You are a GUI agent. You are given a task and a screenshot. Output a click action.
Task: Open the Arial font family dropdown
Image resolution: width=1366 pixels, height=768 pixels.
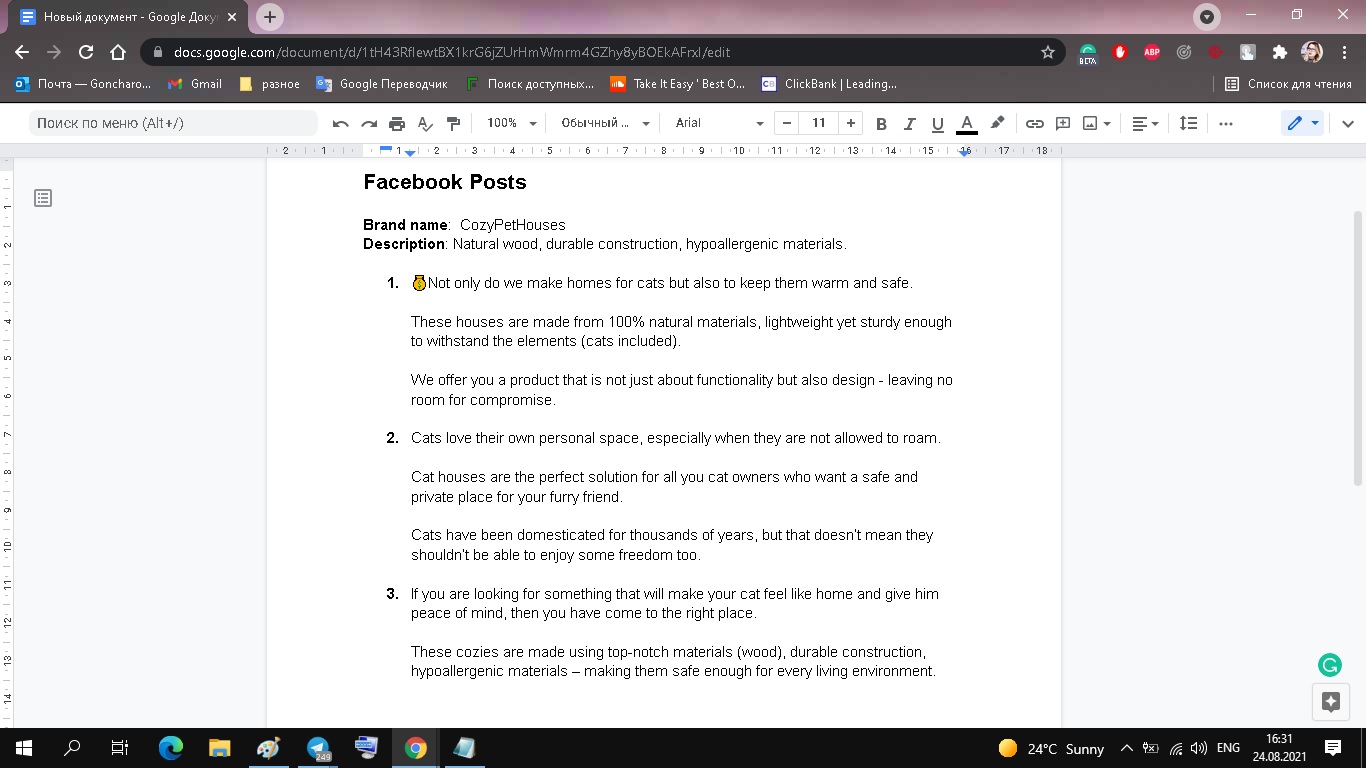[719, 123]
